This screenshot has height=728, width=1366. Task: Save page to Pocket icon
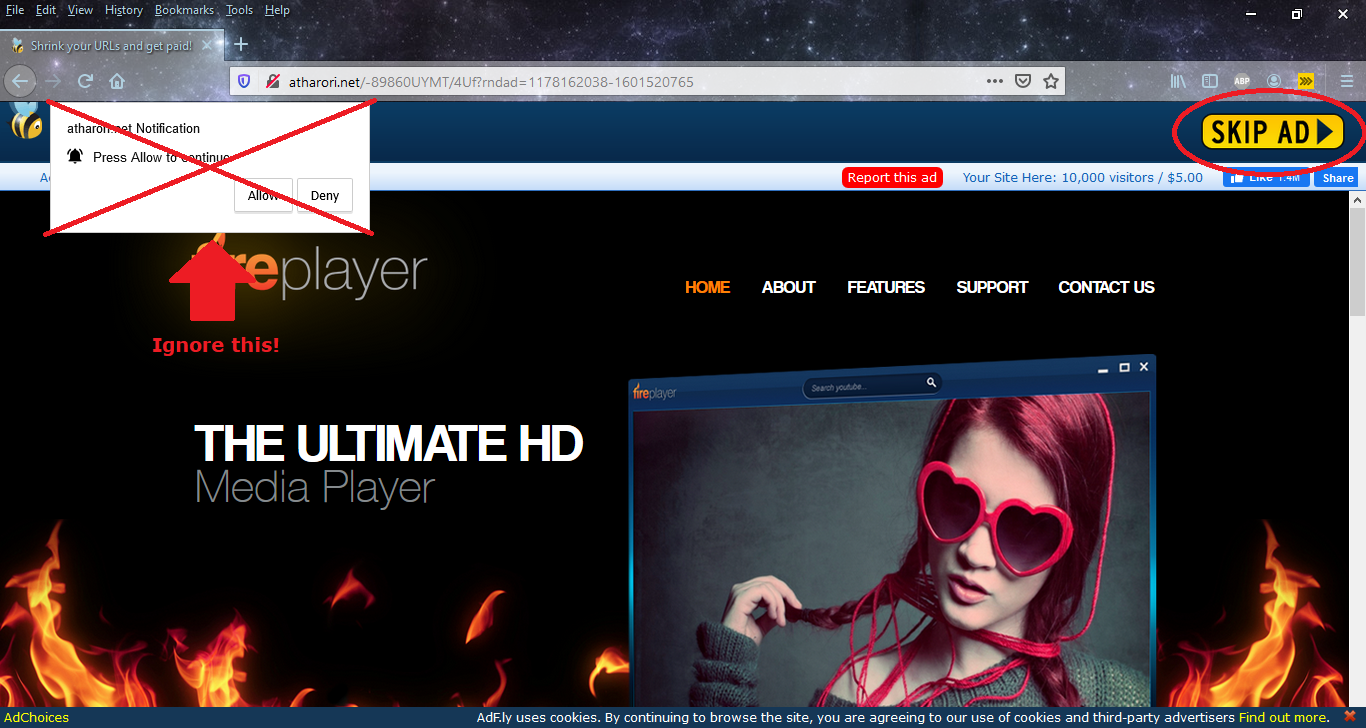(1023, 81)
